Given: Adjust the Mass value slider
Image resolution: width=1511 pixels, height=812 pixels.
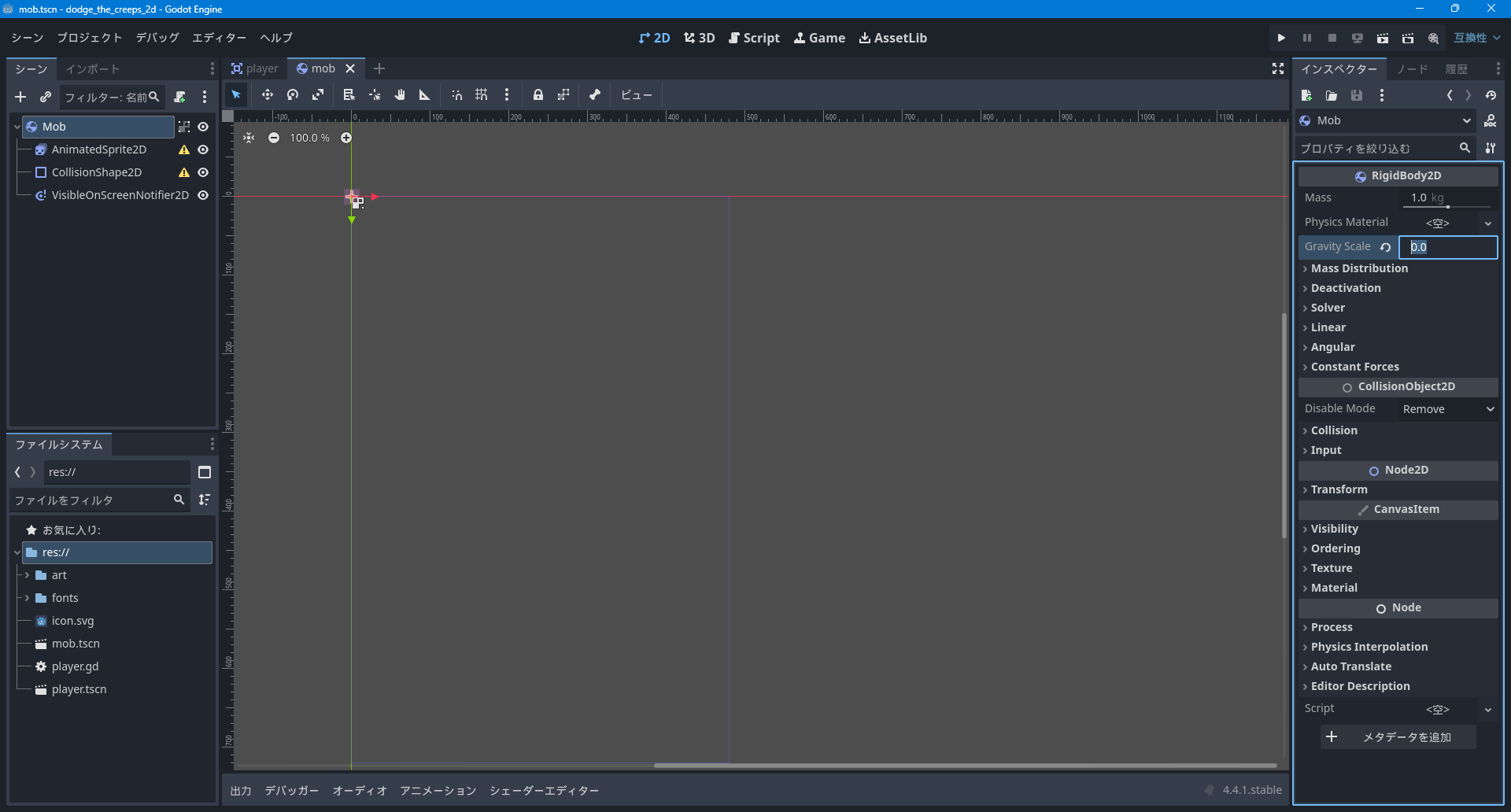Looking at the screenshot, I should pos(1448,207).
